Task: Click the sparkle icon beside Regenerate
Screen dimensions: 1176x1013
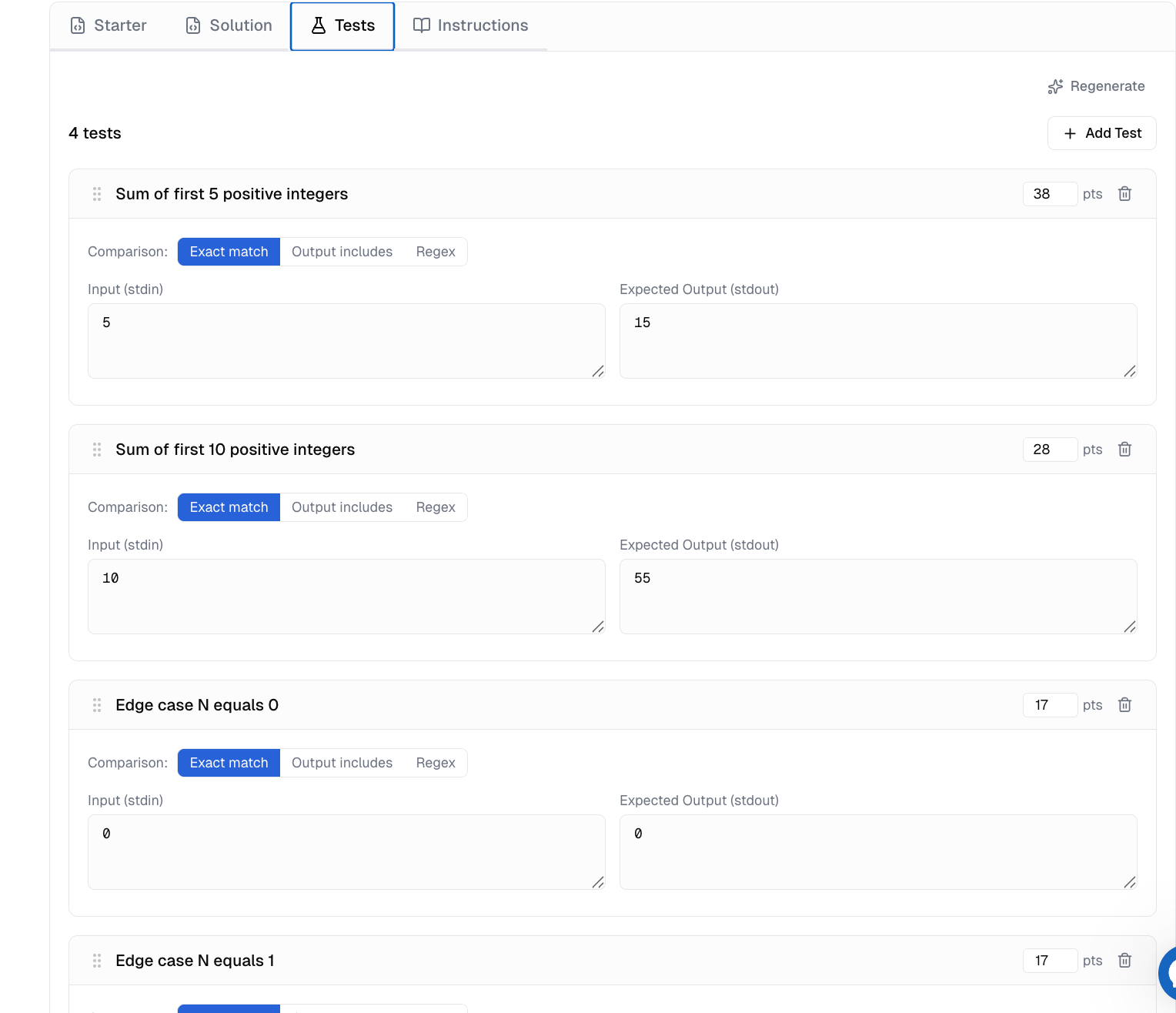Action: point(1055,87)
